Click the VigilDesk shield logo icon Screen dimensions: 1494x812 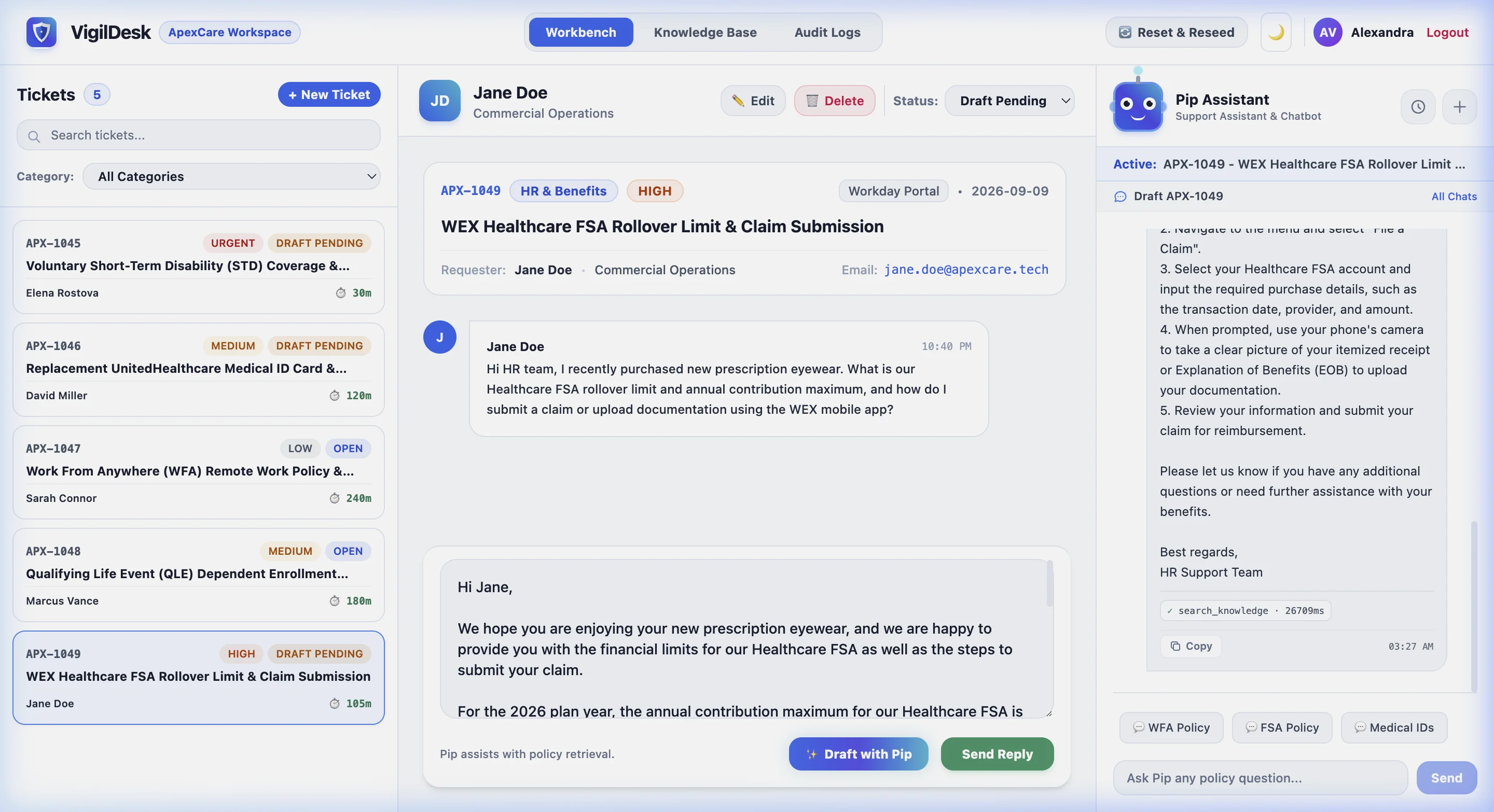[41, 32]
